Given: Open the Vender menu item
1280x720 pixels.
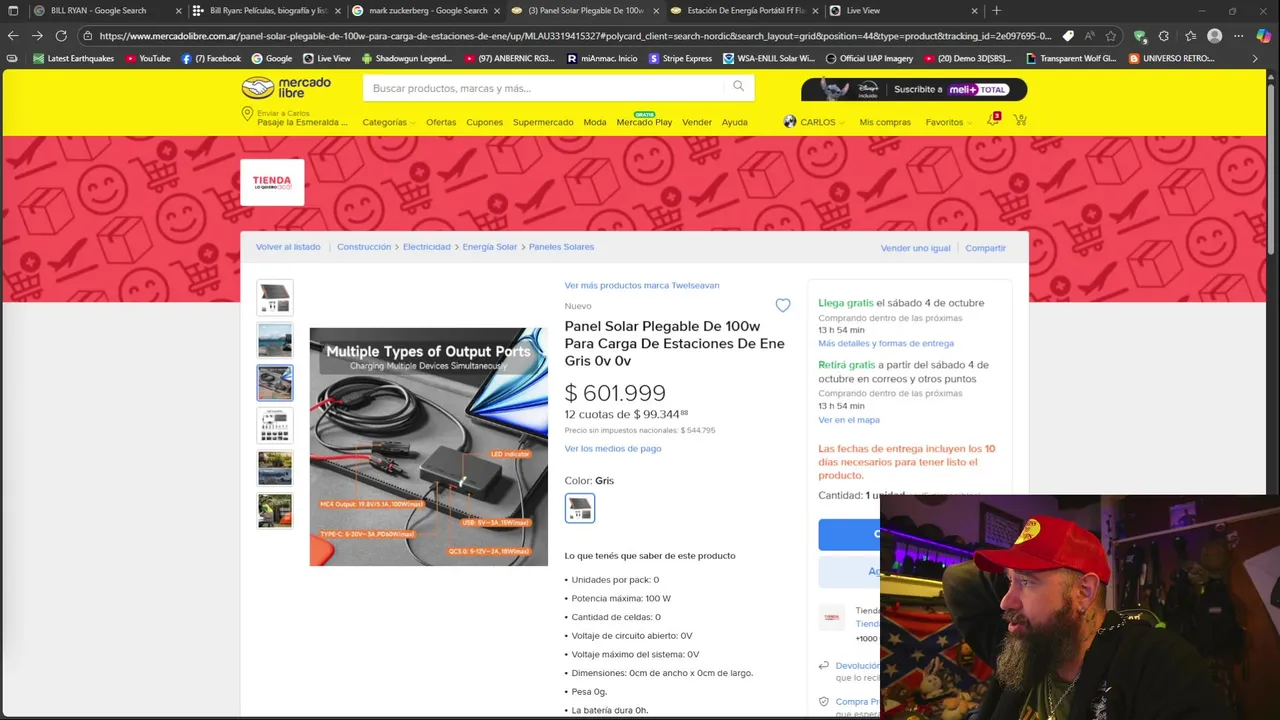Looking at the screenshot, I should [x=697, y=122].
